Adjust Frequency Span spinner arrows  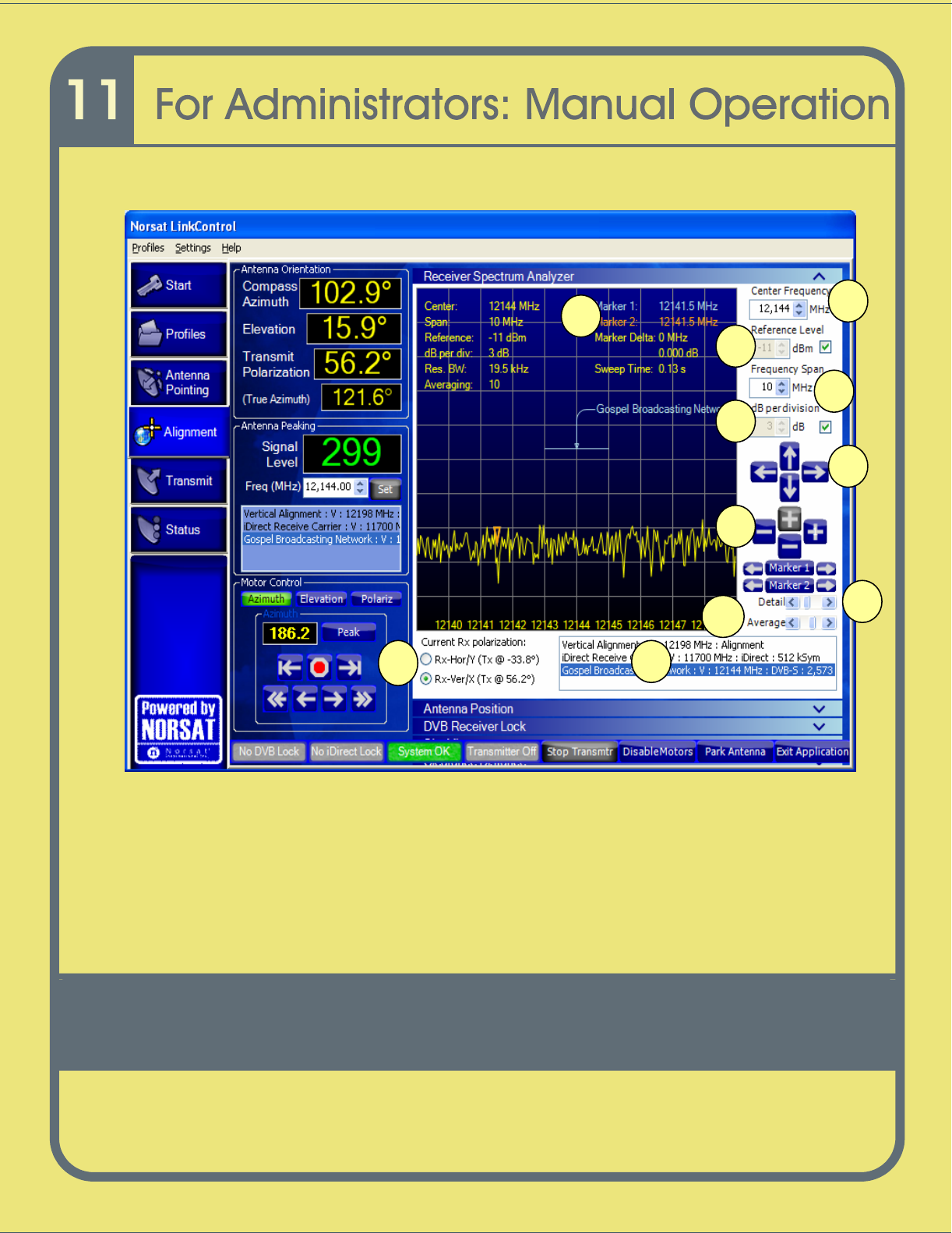[x=782, y=387]
